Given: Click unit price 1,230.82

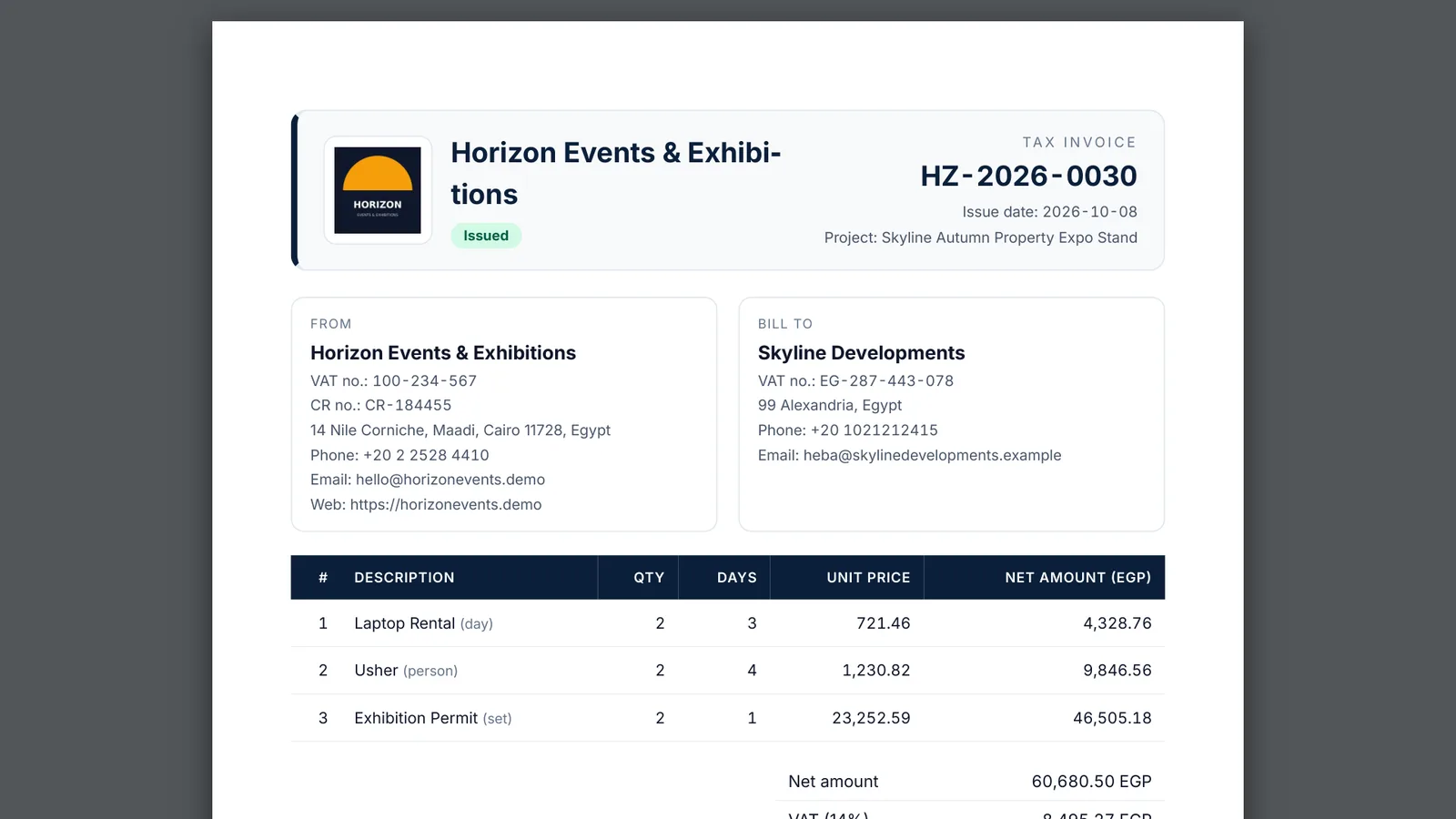Looking at the screenshot, I should 875,671.
